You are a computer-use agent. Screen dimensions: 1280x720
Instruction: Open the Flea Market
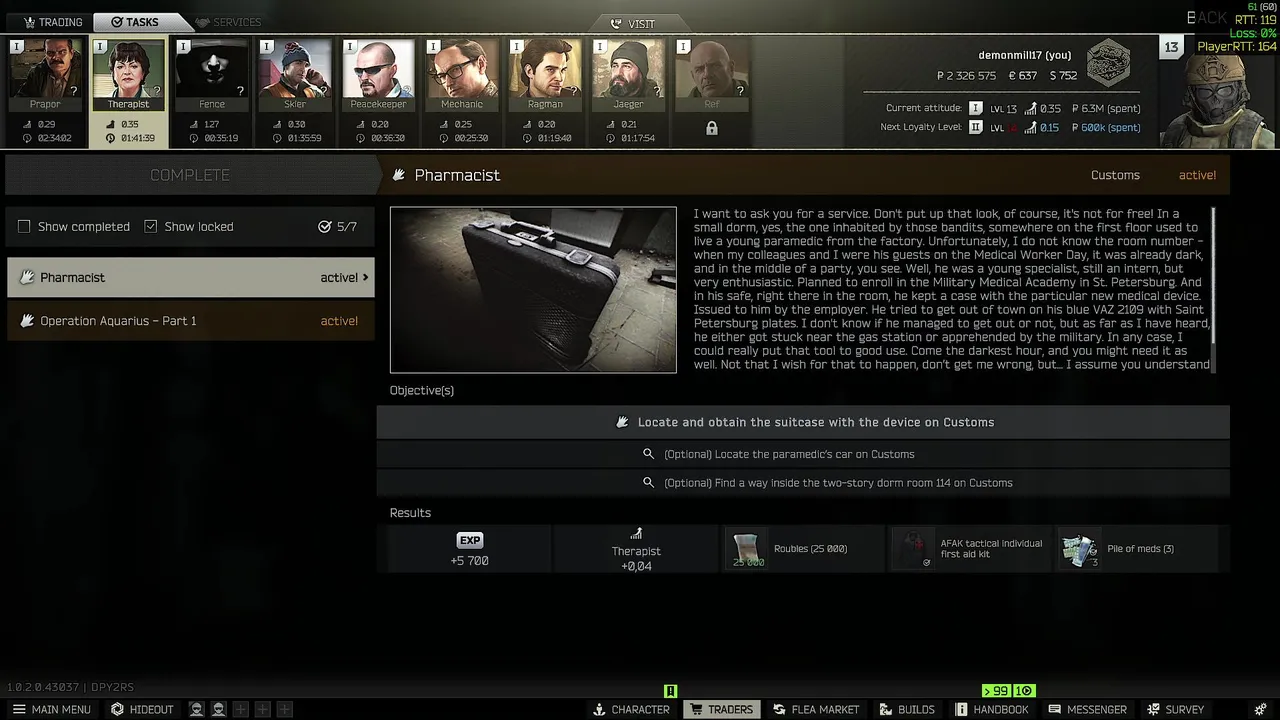click(x=816, y=709)
